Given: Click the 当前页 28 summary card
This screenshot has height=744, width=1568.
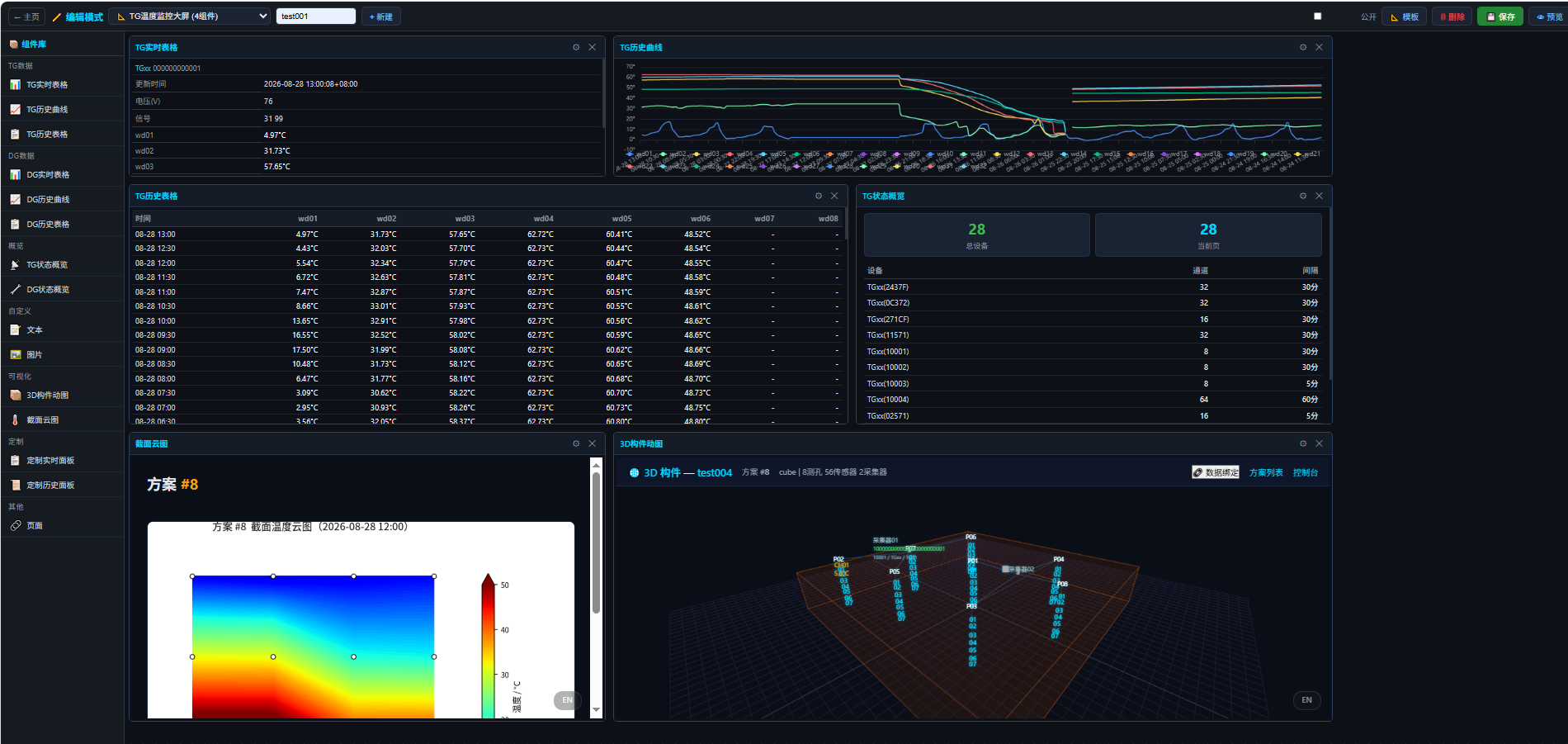Looking at the screenshot, I should 1208,235.
